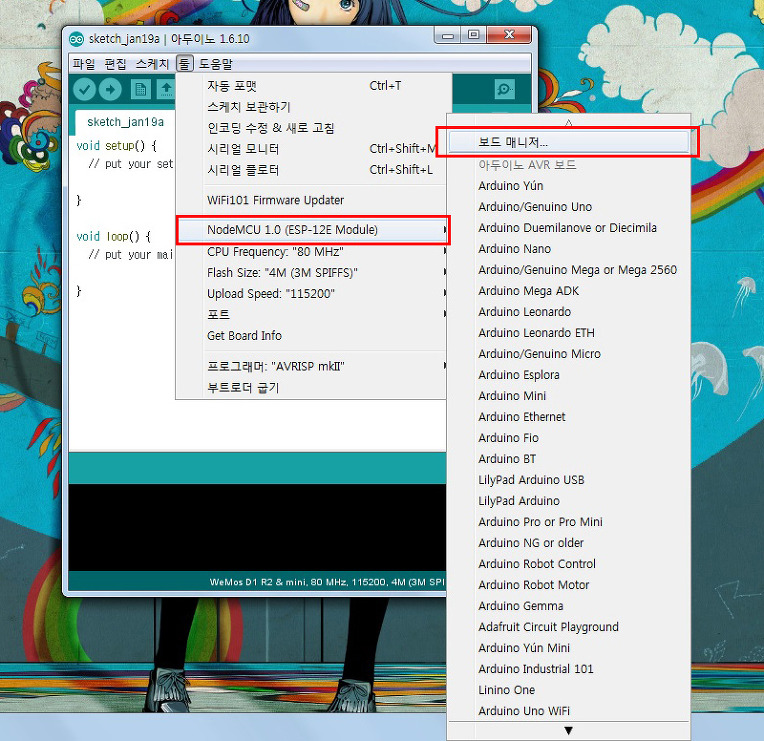Choose 부트로더 굽기 entry
This screenshot has width=764, height=741.
tap(311, 388)
